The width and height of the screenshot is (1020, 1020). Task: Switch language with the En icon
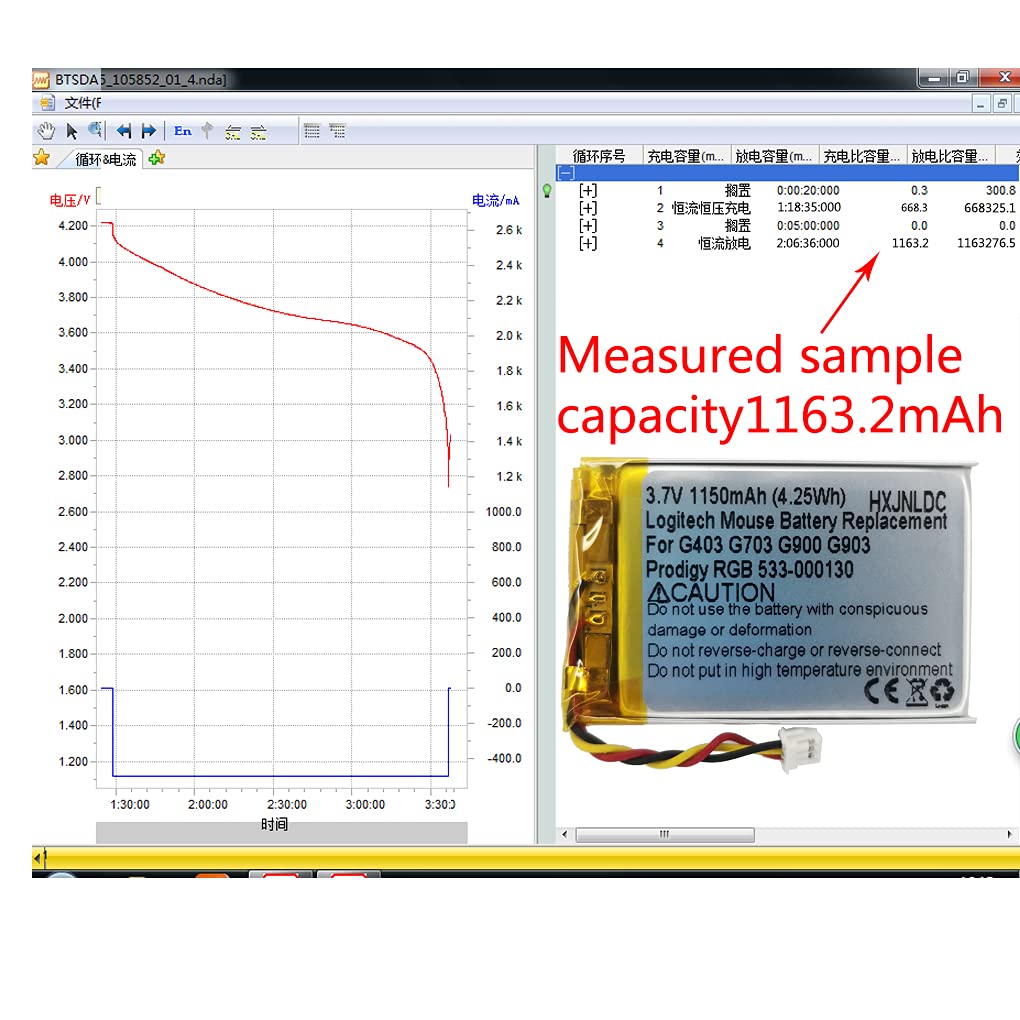[x=183, y=130]
